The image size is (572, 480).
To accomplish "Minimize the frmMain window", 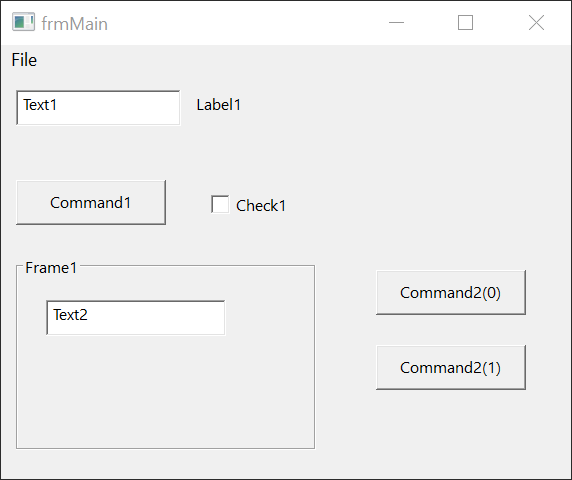I will point(397,23).
